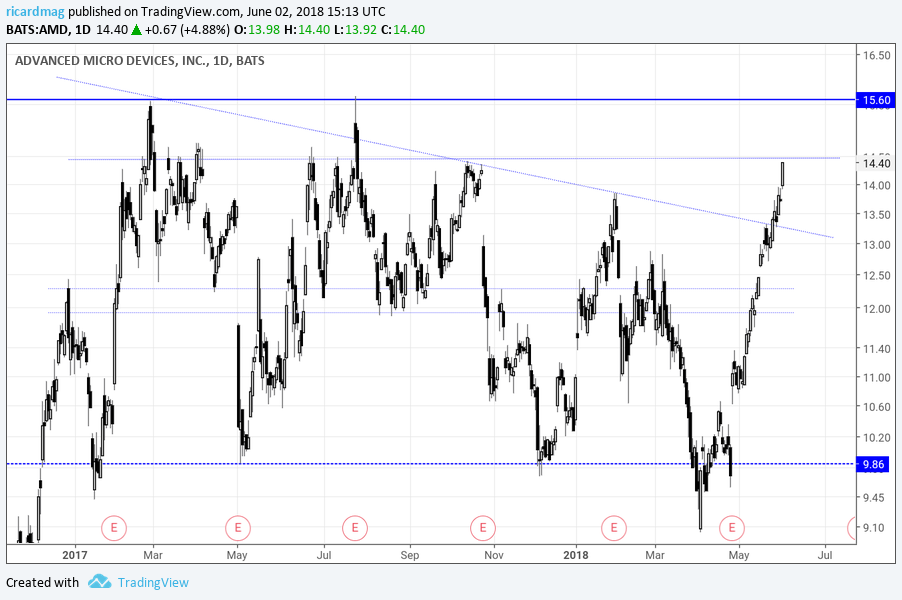Click the 13.50 price axis label
The height and width of the screenshot is (600, 902).
(876, 215)
